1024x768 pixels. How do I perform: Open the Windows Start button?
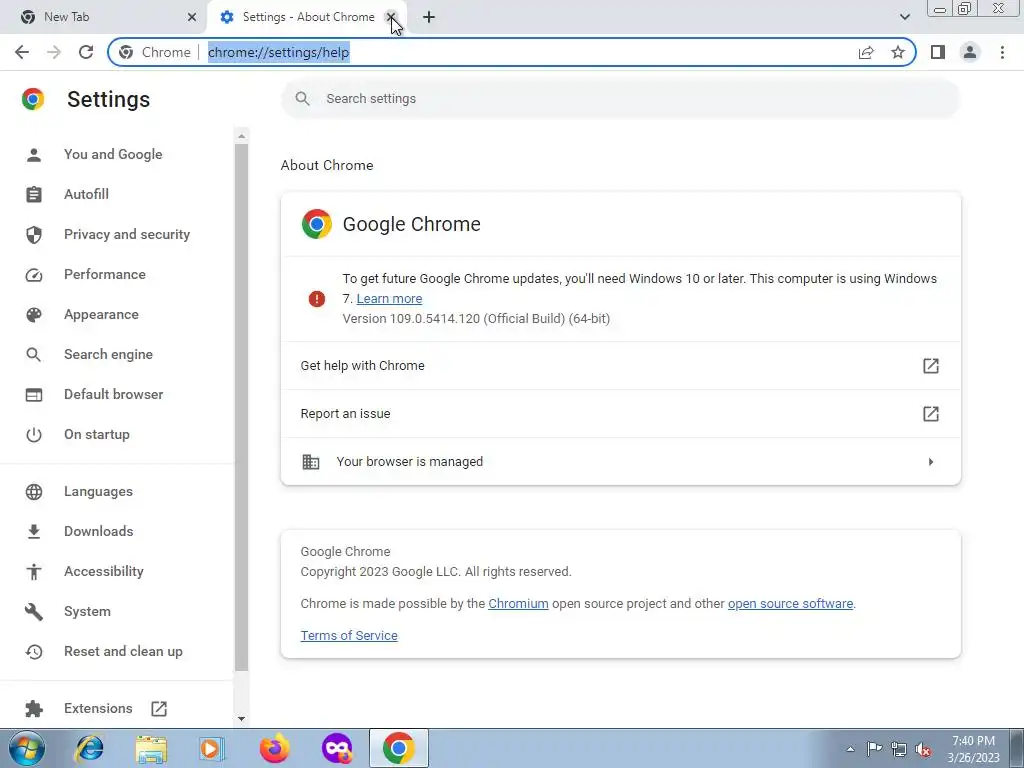pos(27,748)
